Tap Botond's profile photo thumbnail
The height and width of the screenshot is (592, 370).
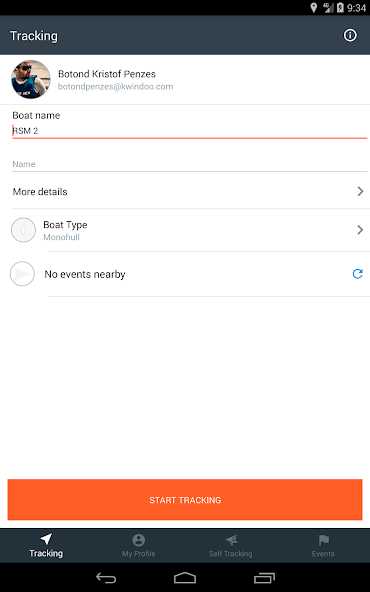click(x=31, y=79)
